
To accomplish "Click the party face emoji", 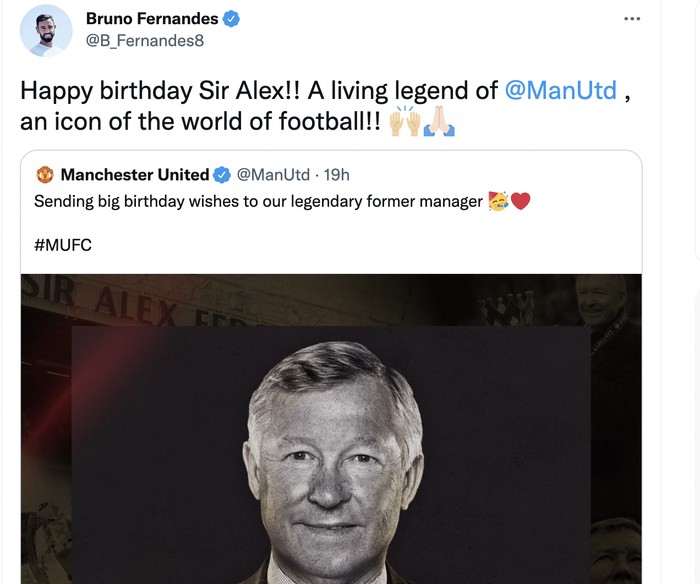I will point(498,202).
